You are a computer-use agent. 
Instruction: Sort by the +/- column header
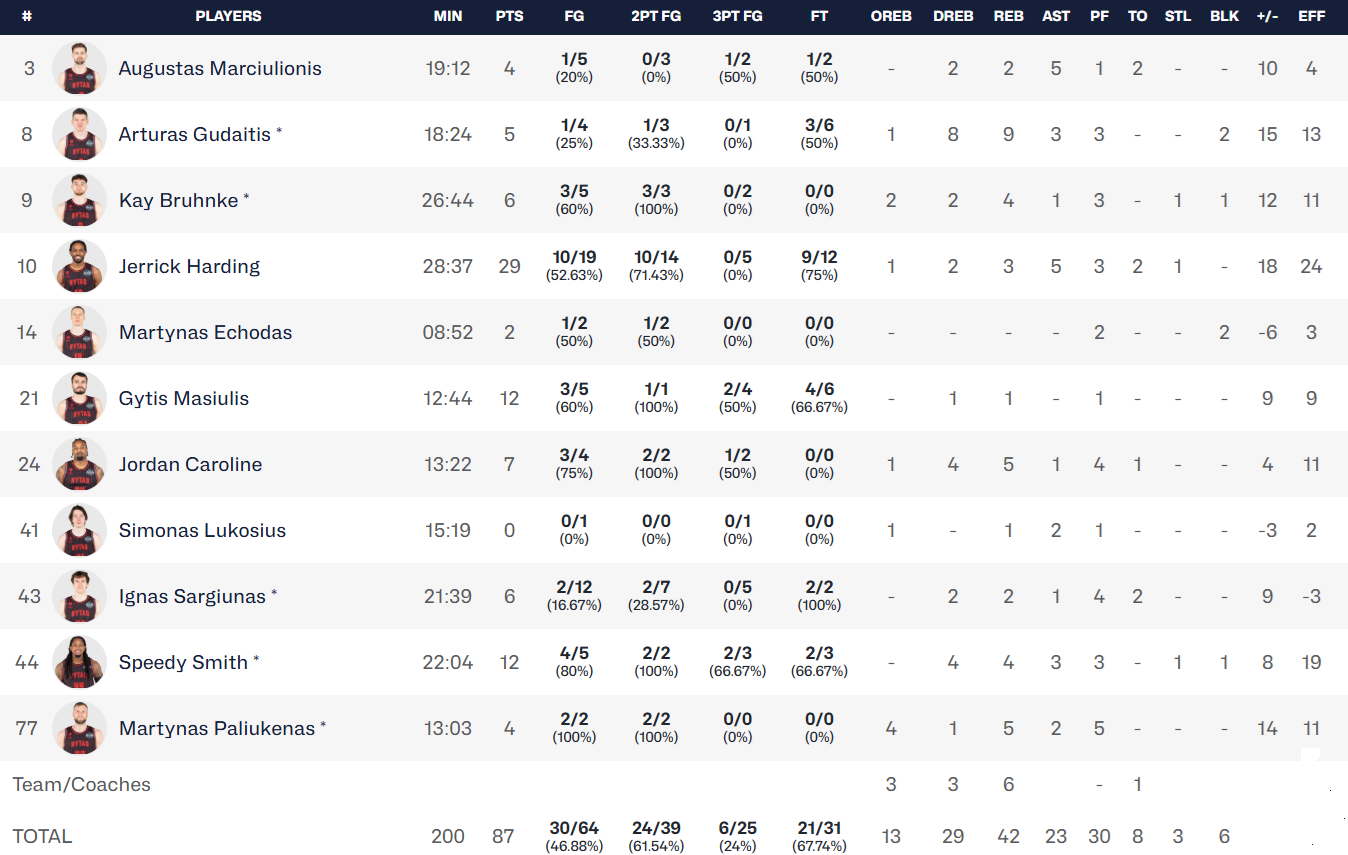tap(1267, 16)
